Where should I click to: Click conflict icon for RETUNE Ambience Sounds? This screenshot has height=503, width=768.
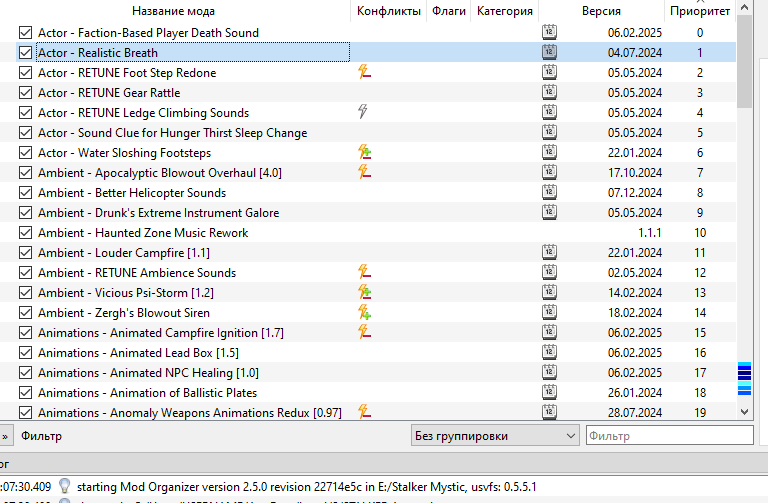[364, 272]
